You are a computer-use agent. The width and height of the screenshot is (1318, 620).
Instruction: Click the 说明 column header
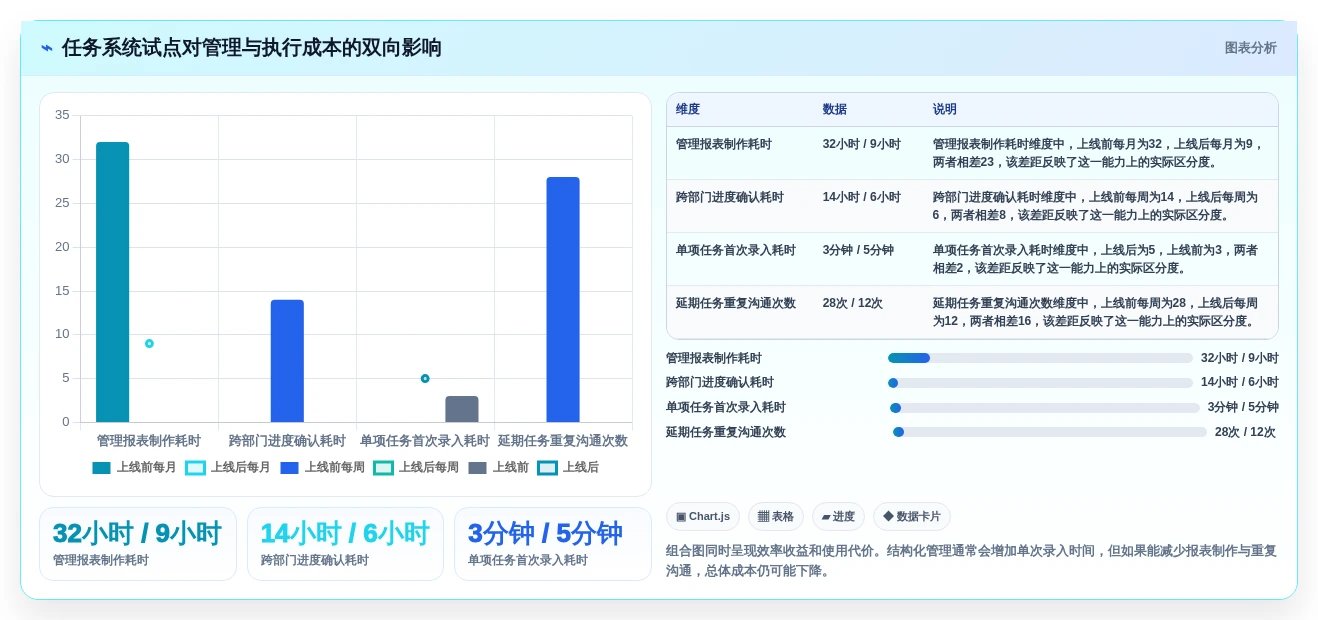coord(945,110)
